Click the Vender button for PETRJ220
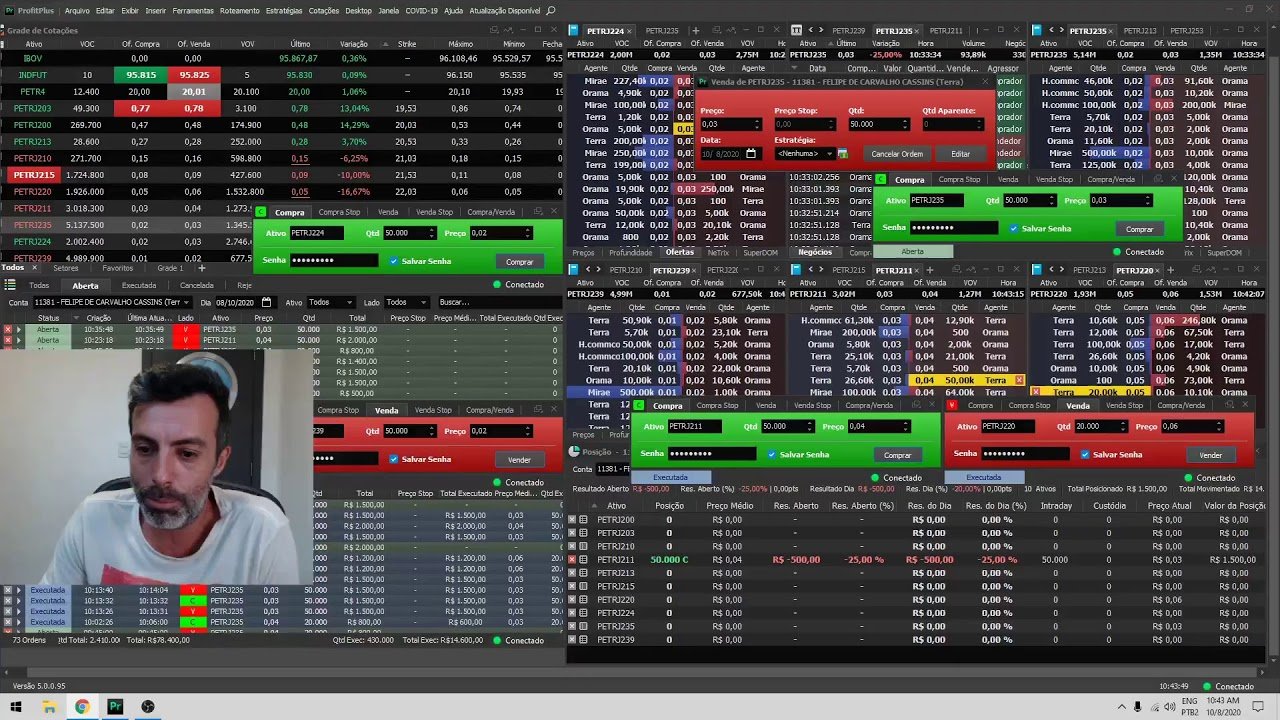The image size is (1280, 720). tap(1211, 455)
